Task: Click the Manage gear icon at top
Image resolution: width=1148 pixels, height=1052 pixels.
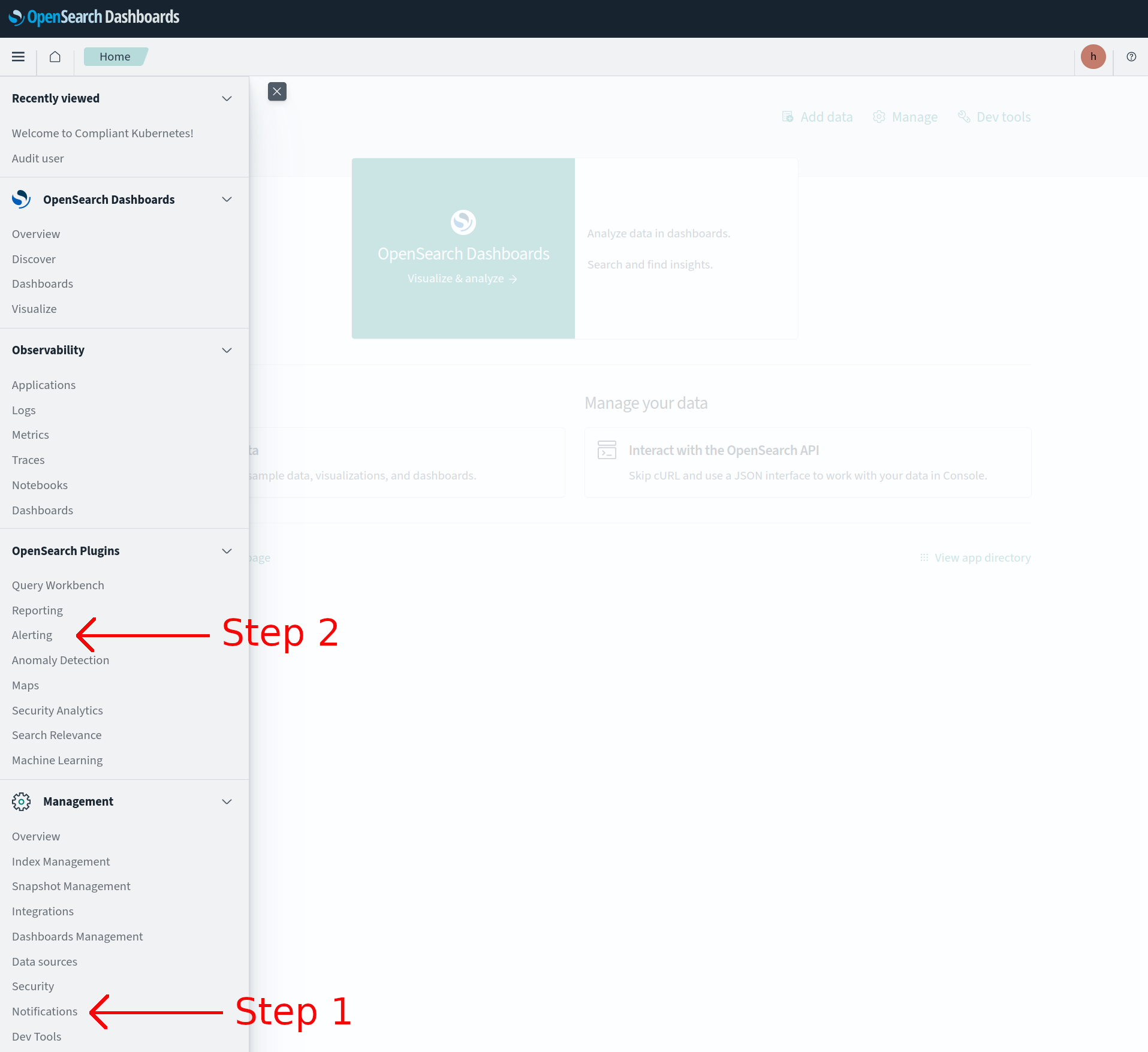Action: (879, 117)
